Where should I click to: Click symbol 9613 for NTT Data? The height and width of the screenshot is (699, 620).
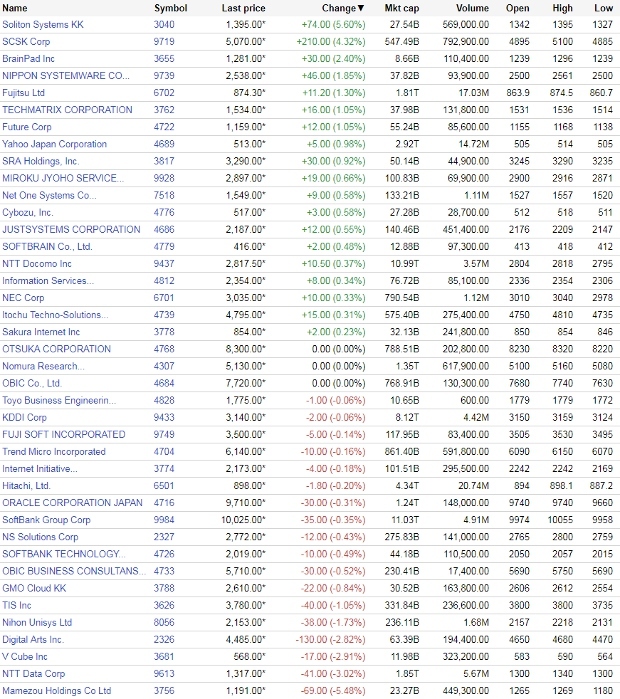(x=164, y=673)
